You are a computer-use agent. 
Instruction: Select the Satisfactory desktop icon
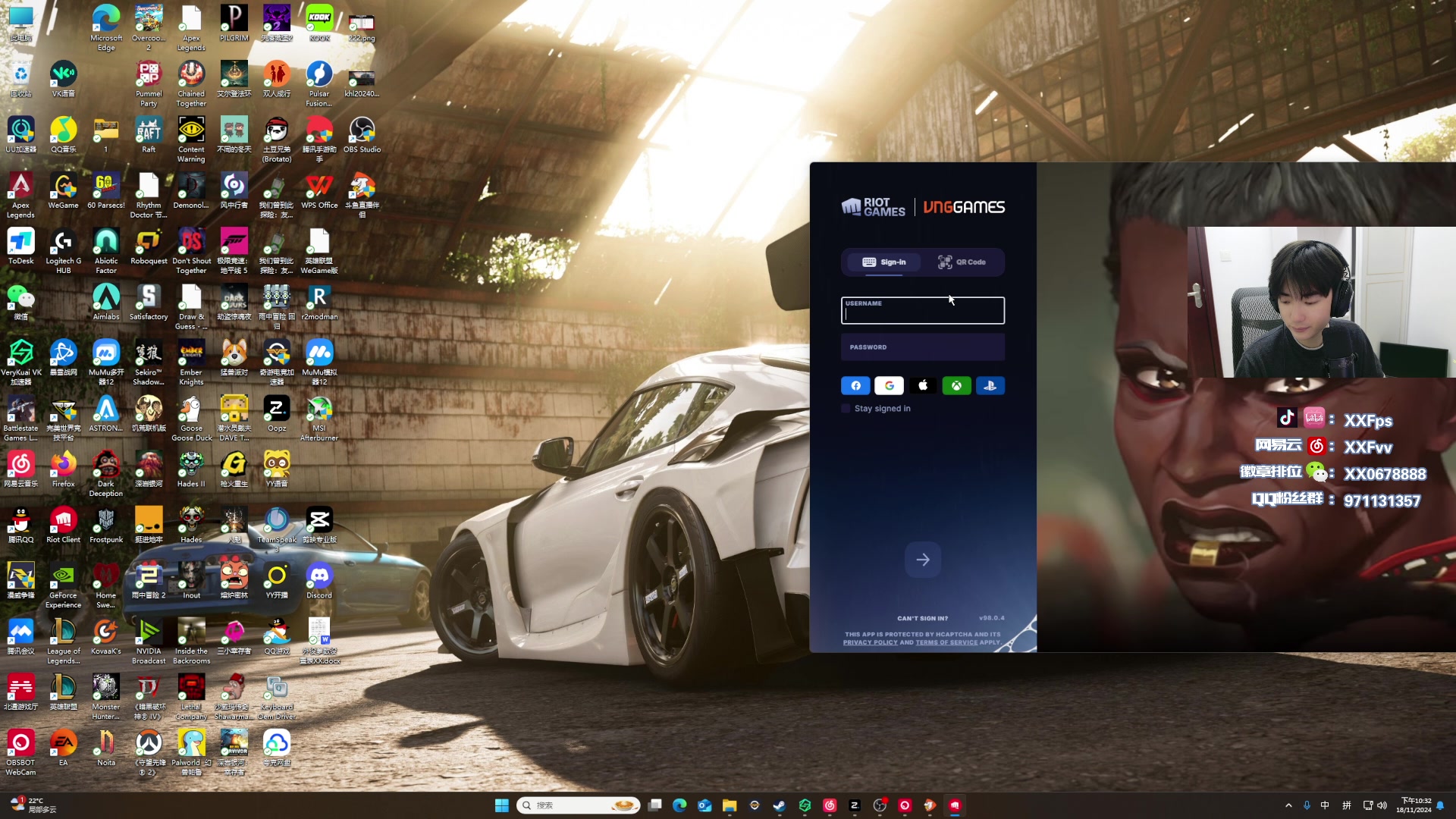(x=149, y=302)
